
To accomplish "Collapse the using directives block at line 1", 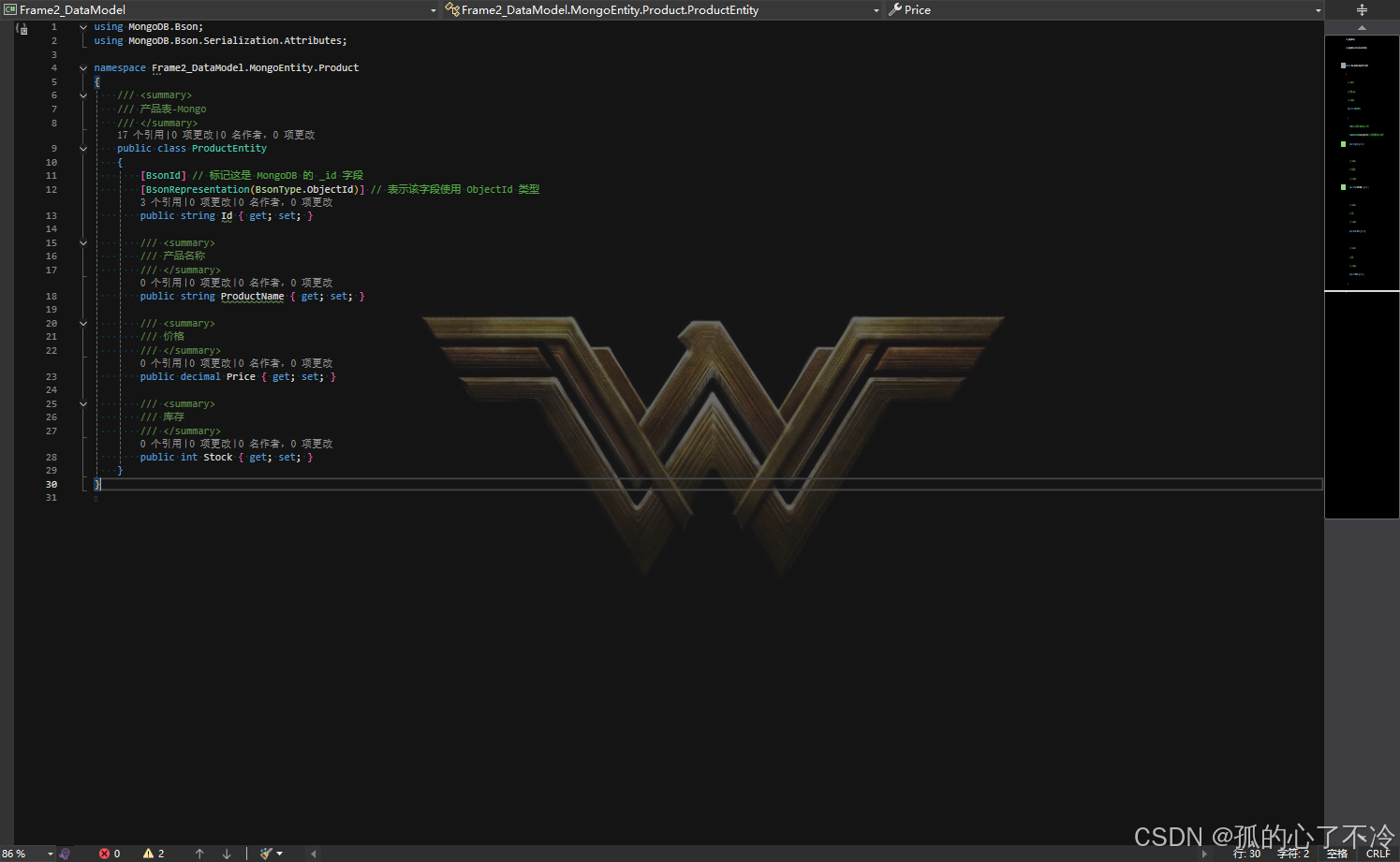I will [x=83, y=27].
